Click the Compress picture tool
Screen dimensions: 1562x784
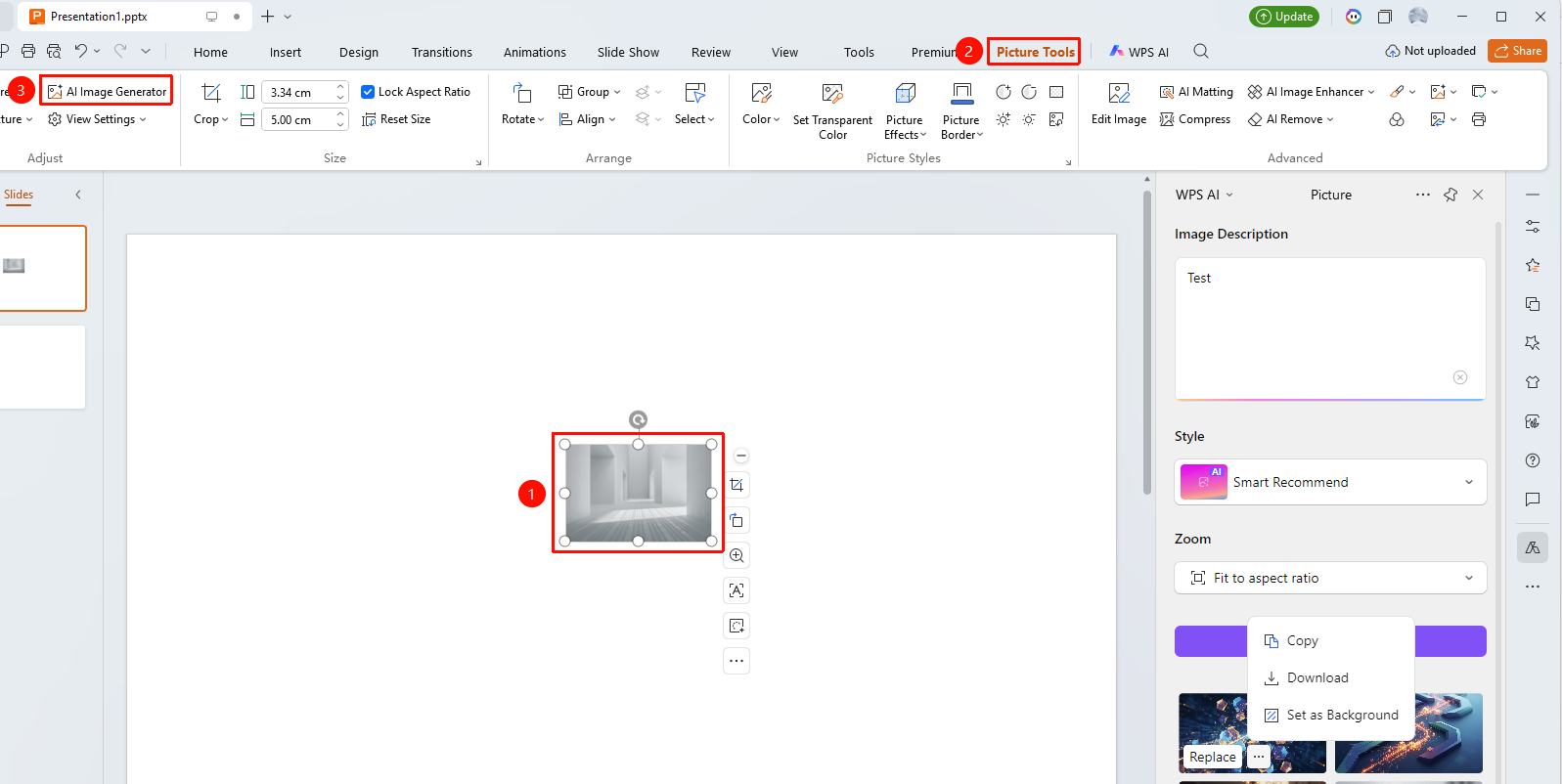pyautogui.click(x=1194, y=119)
